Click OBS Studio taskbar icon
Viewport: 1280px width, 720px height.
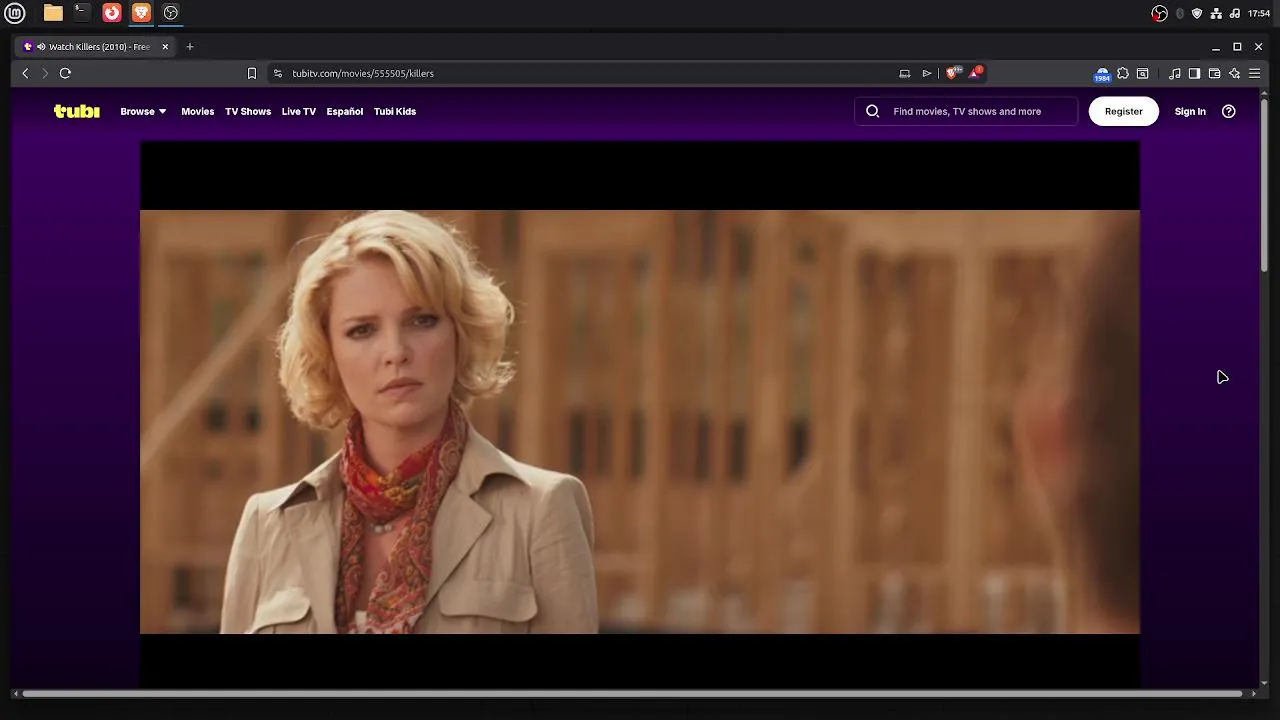[171, 13]
